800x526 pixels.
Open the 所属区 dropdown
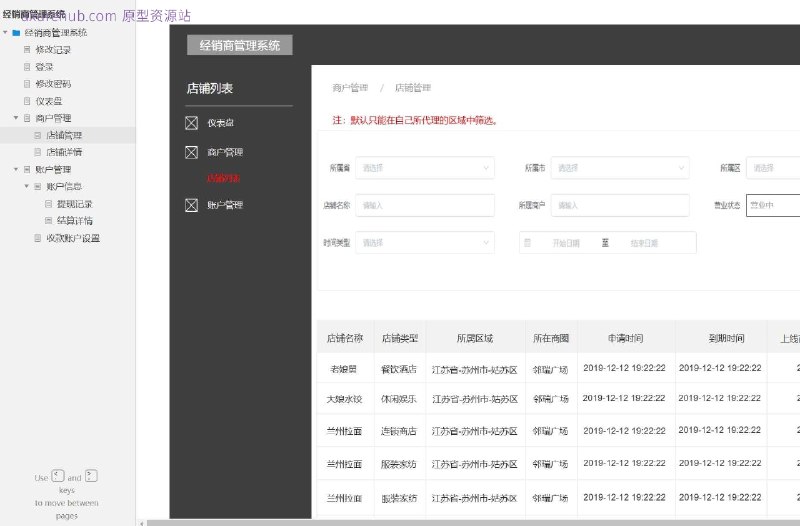773,168
